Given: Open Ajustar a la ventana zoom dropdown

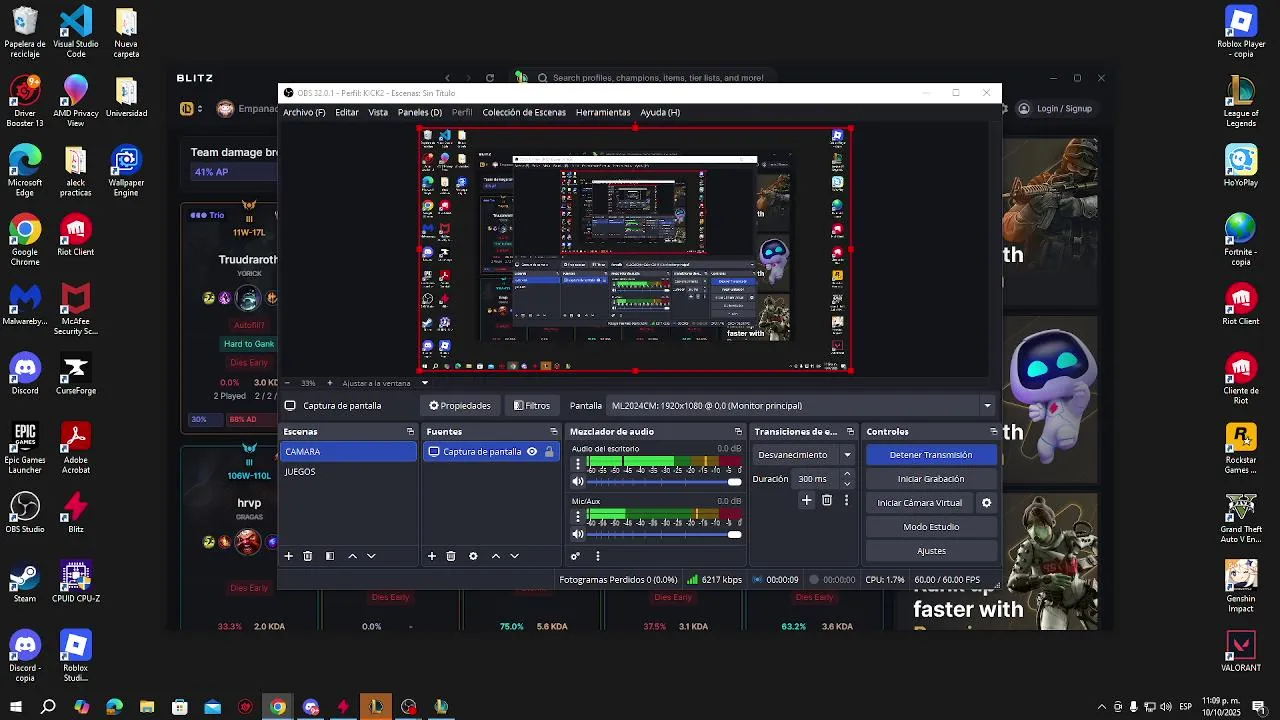Looking at the screenshot, I should click(424, 383).
